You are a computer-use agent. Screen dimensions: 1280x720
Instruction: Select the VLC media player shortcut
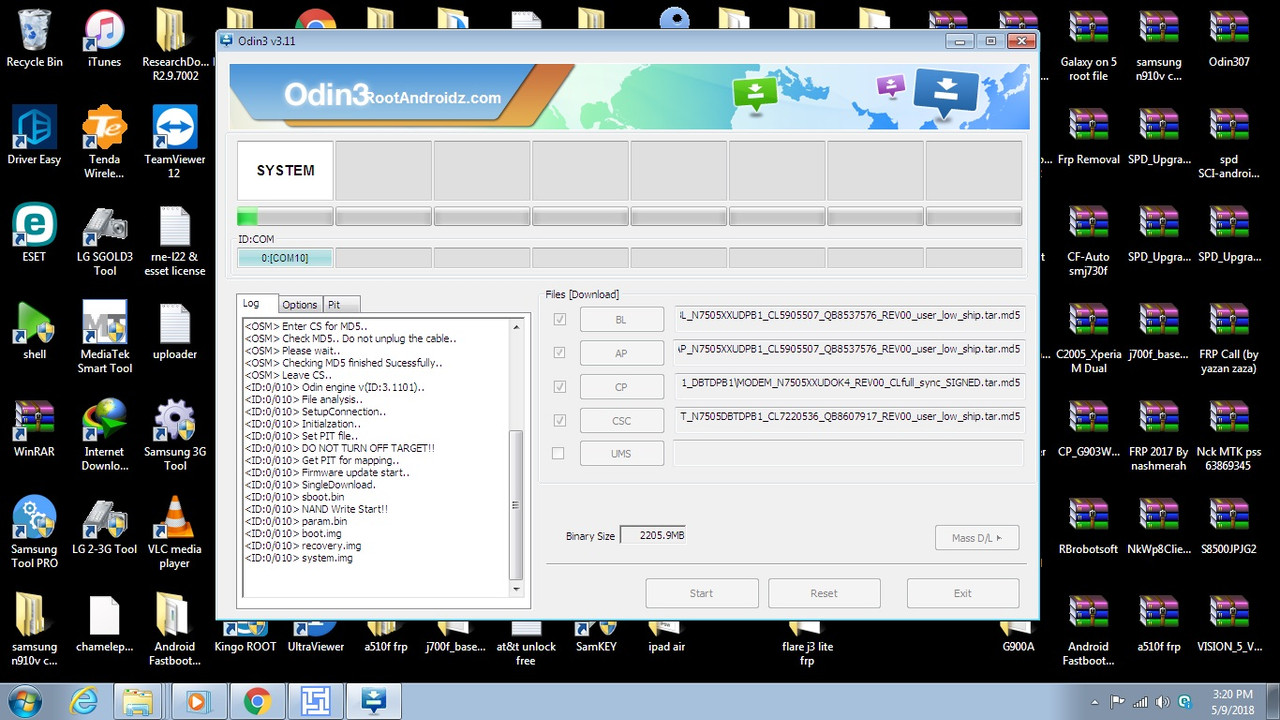(174, 533)
